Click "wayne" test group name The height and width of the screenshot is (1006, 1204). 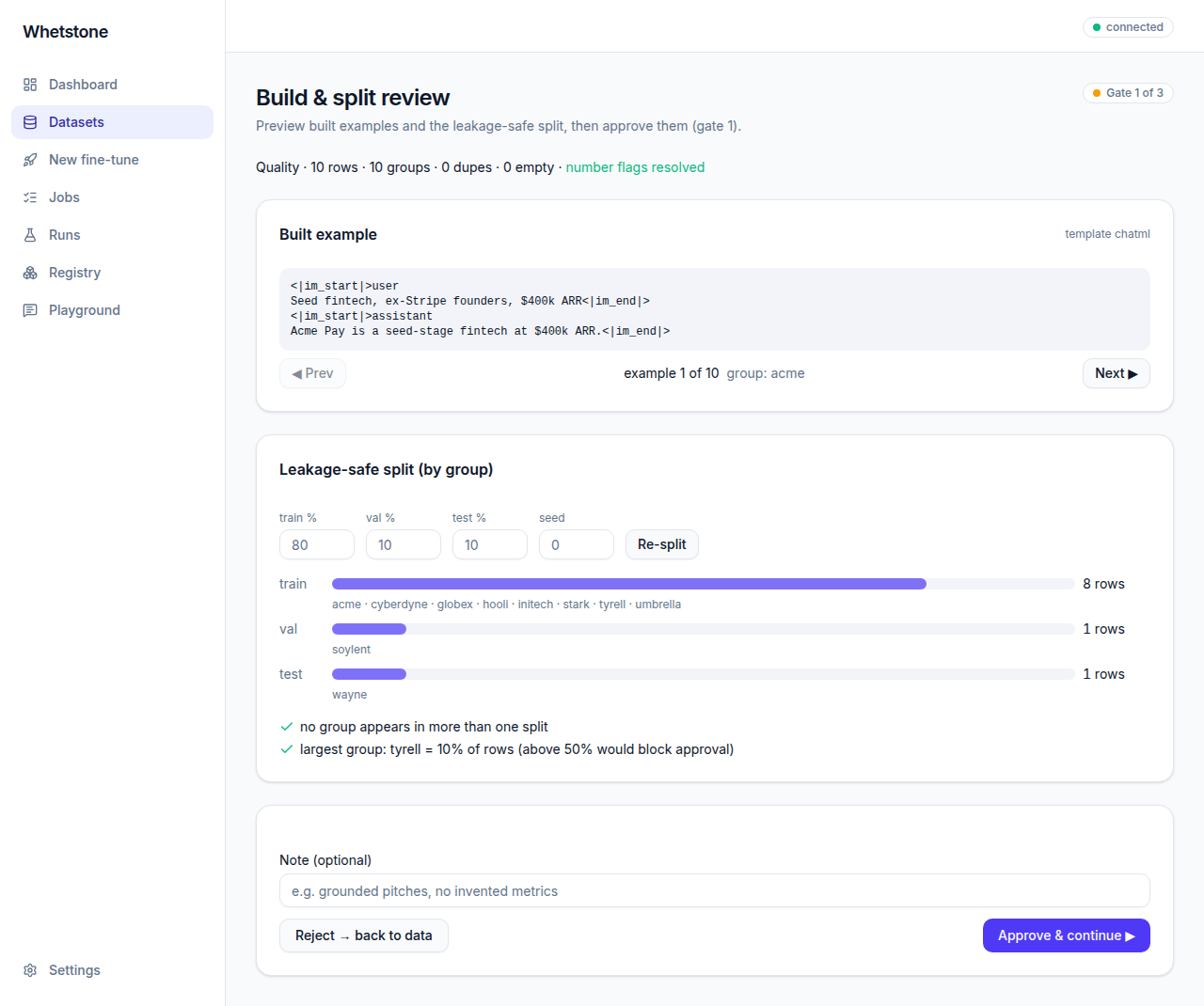coord(349,695)
